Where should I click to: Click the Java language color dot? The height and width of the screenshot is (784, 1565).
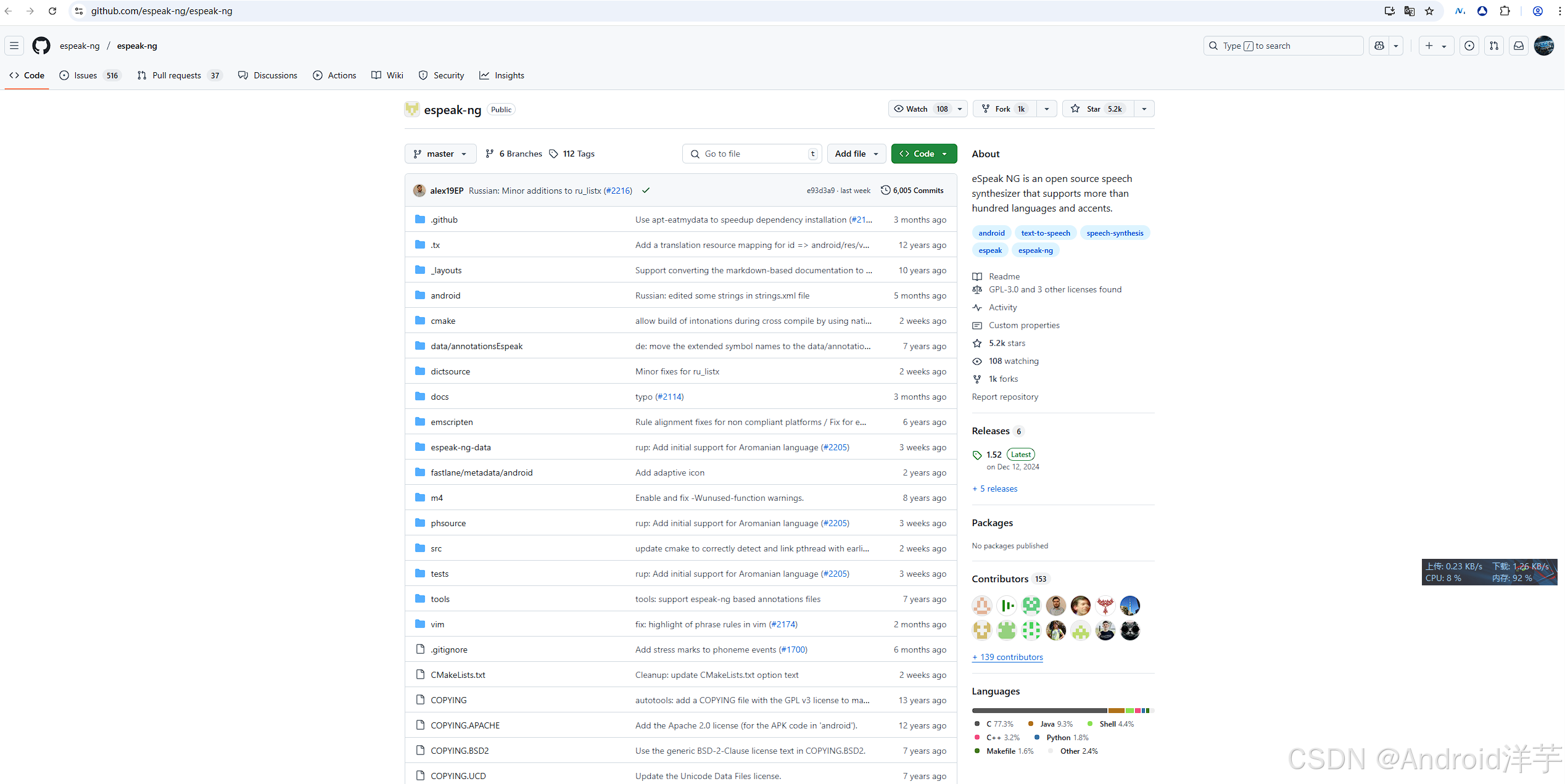1031,724
